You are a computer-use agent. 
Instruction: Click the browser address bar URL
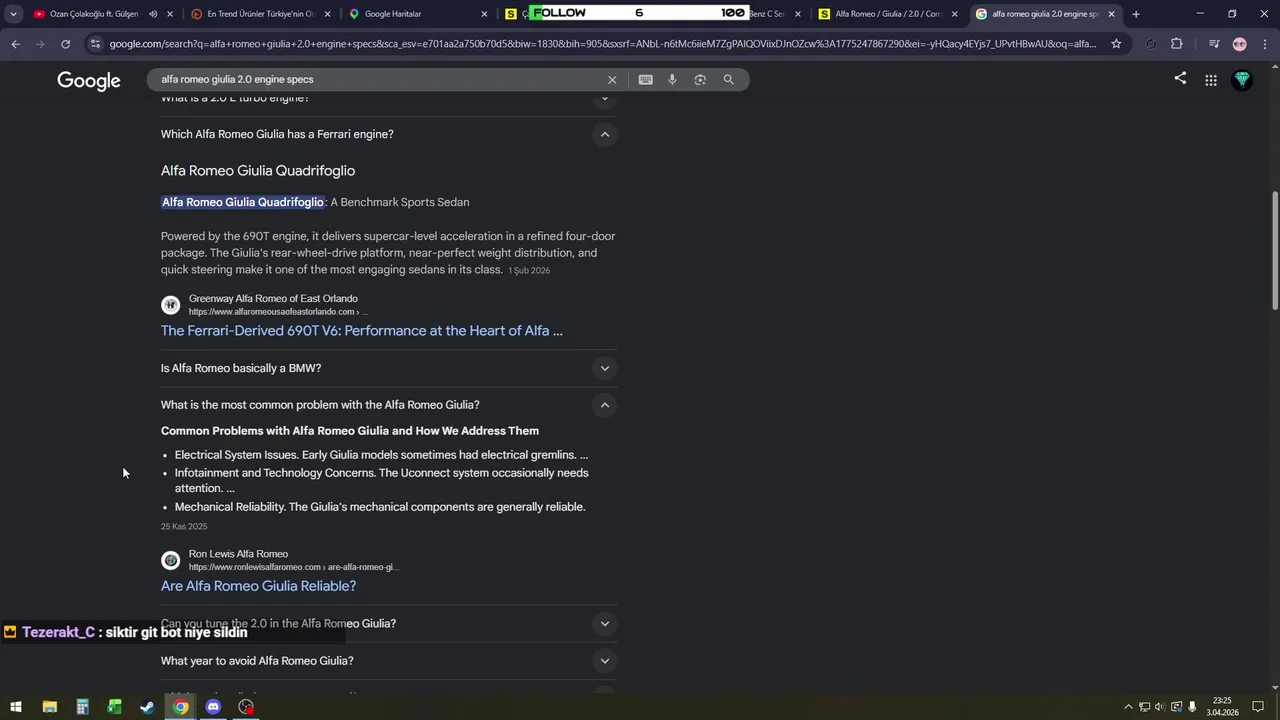coord(603,44)
